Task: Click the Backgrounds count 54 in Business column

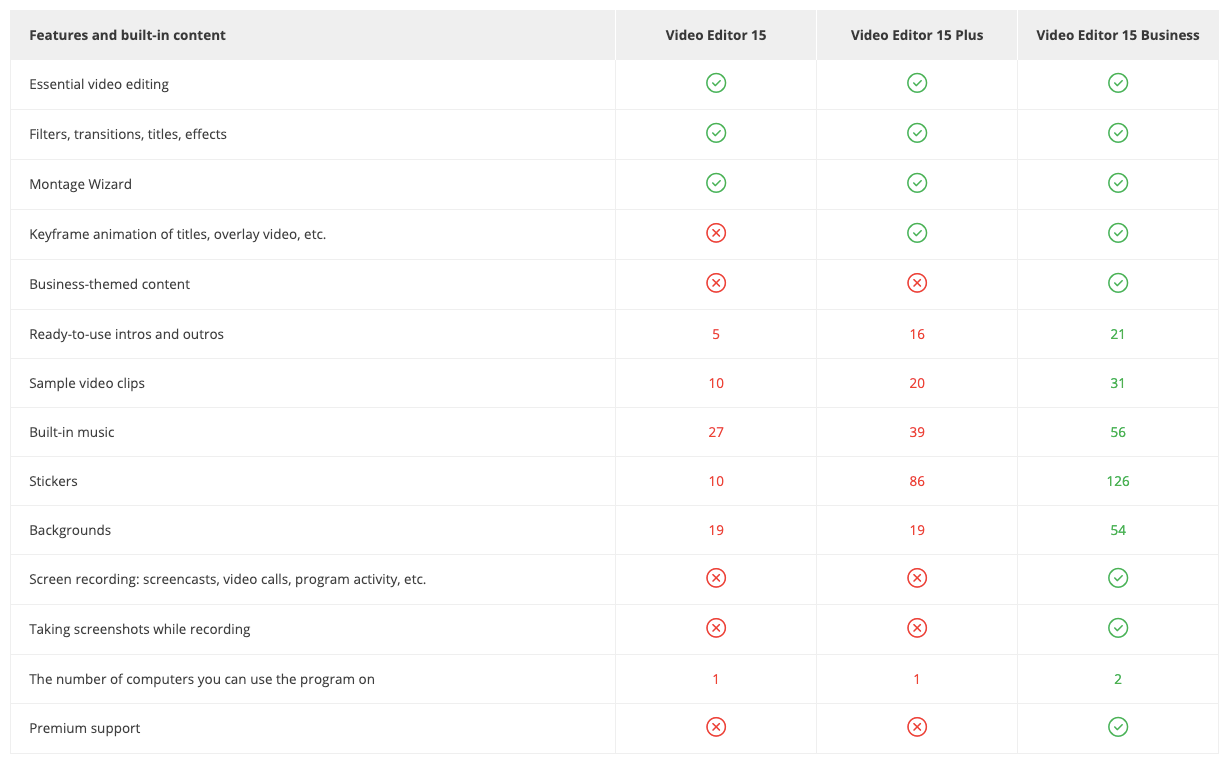Action: pos(1117,530)
